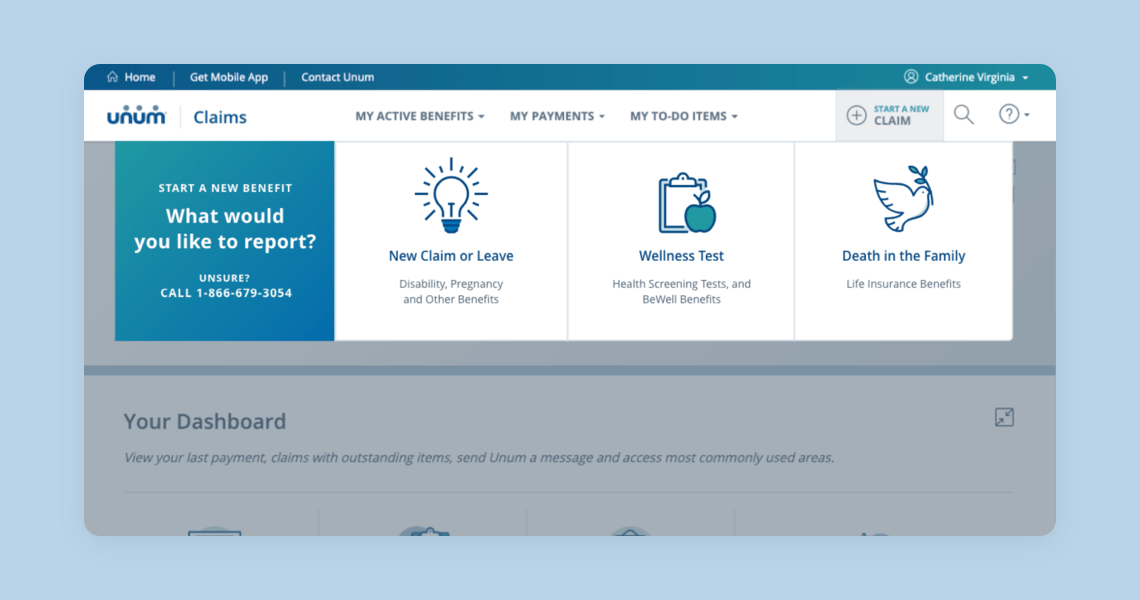Select Death in the Family option
The height and width of the screenshot is (600, 1140).
coord(904,256)
